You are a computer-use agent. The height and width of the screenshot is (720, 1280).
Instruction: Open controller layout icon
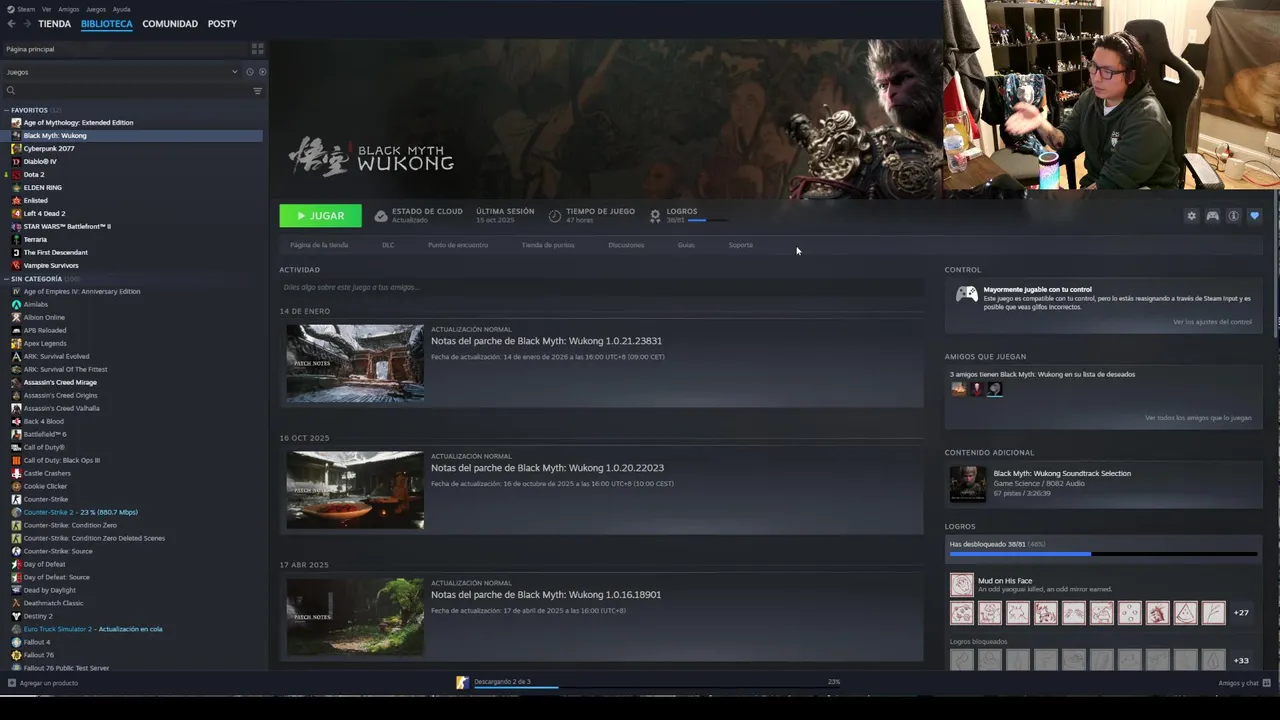1212,216
